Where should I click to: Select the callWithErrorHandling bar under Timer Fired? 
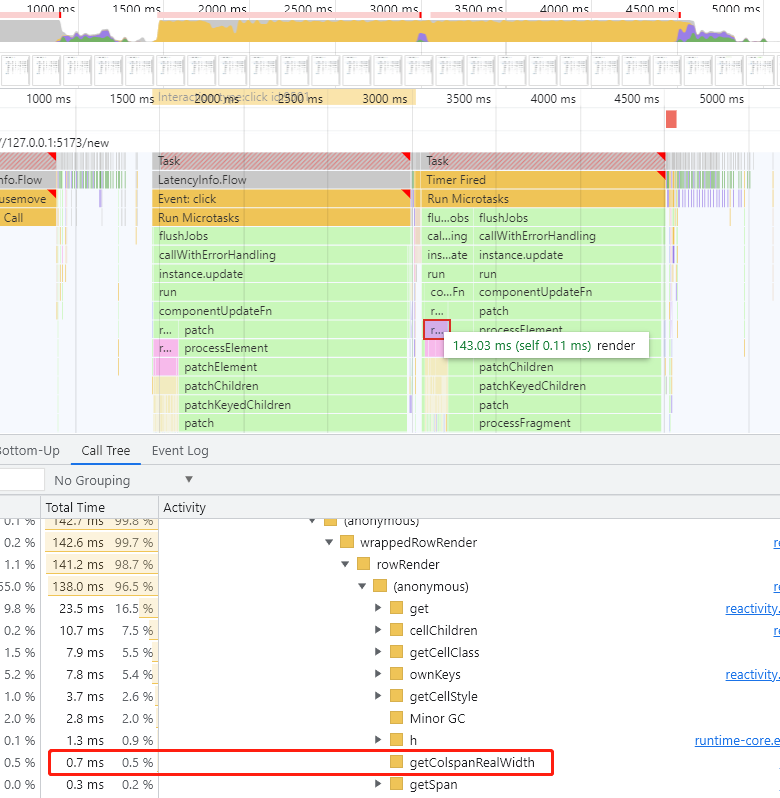(568, 236)
